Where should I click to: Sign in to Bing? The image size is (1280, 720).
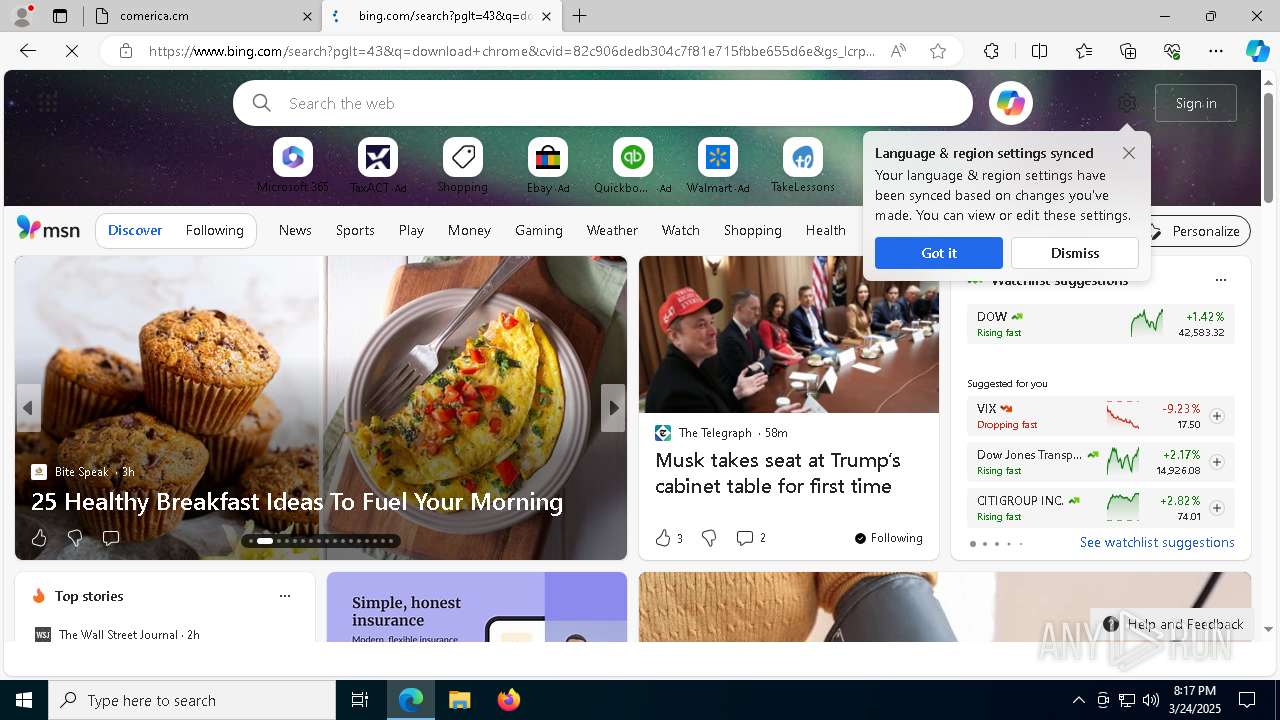click(x=1196, y=103)
